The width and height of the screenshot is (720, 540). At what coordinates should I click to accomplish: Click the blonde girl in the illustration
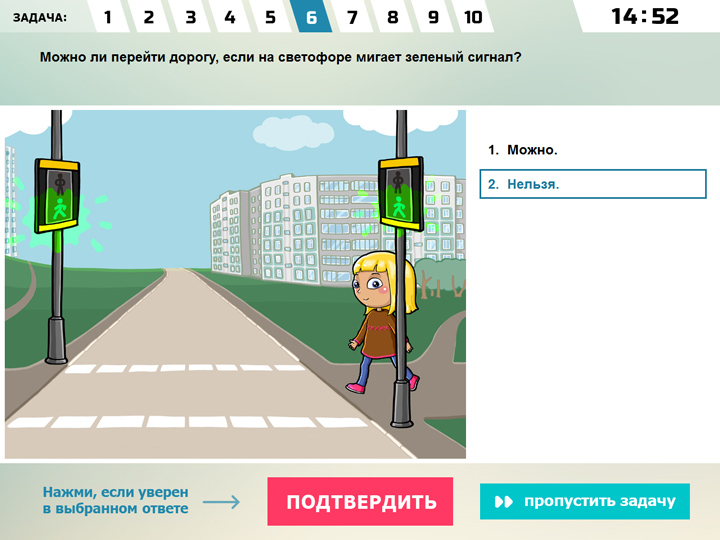(x=384, y=321)
